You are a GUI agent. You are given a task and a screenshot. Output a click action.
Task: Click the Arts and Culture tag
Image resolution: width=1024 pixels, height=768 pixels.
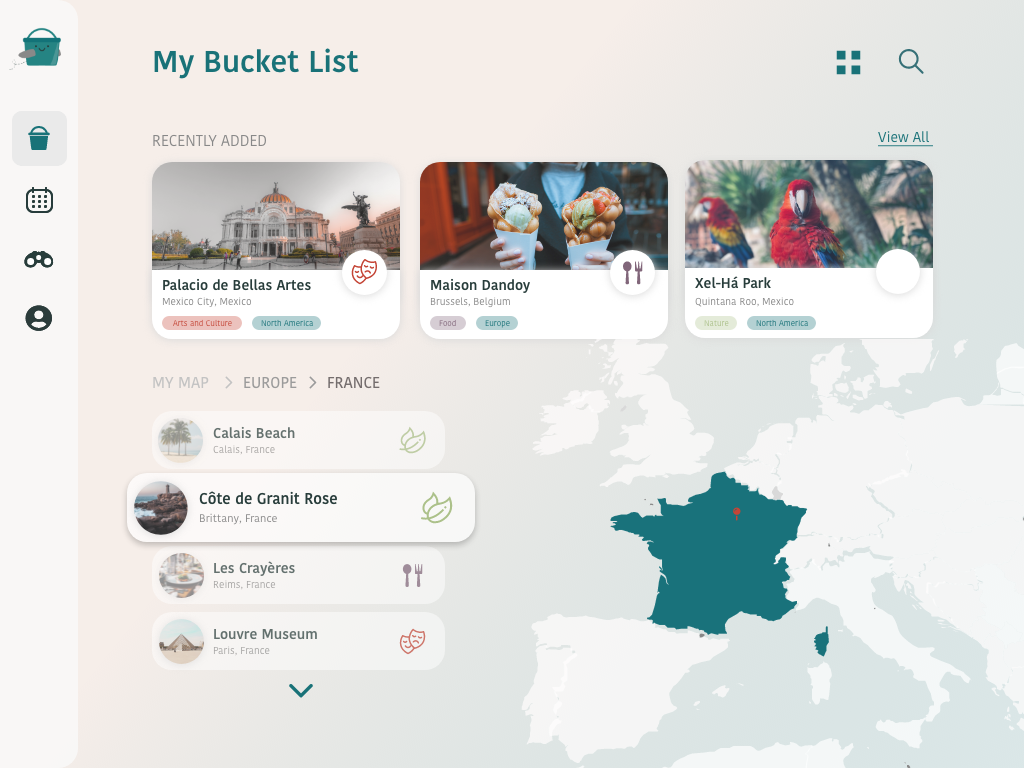[202, 323]
